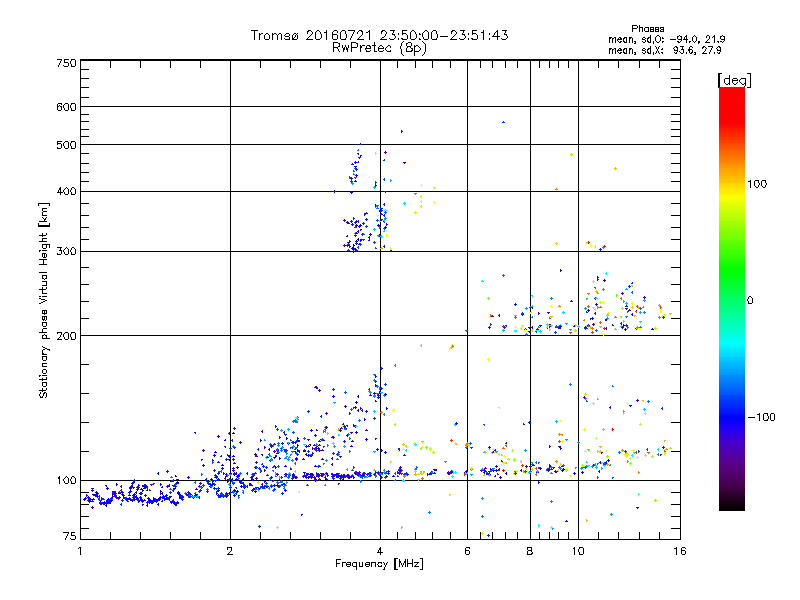Click the 'mean, sd,X: 93.6, 27.9' line
The image size is (800, 600).
pyautogui.click(x=664, y=50)
